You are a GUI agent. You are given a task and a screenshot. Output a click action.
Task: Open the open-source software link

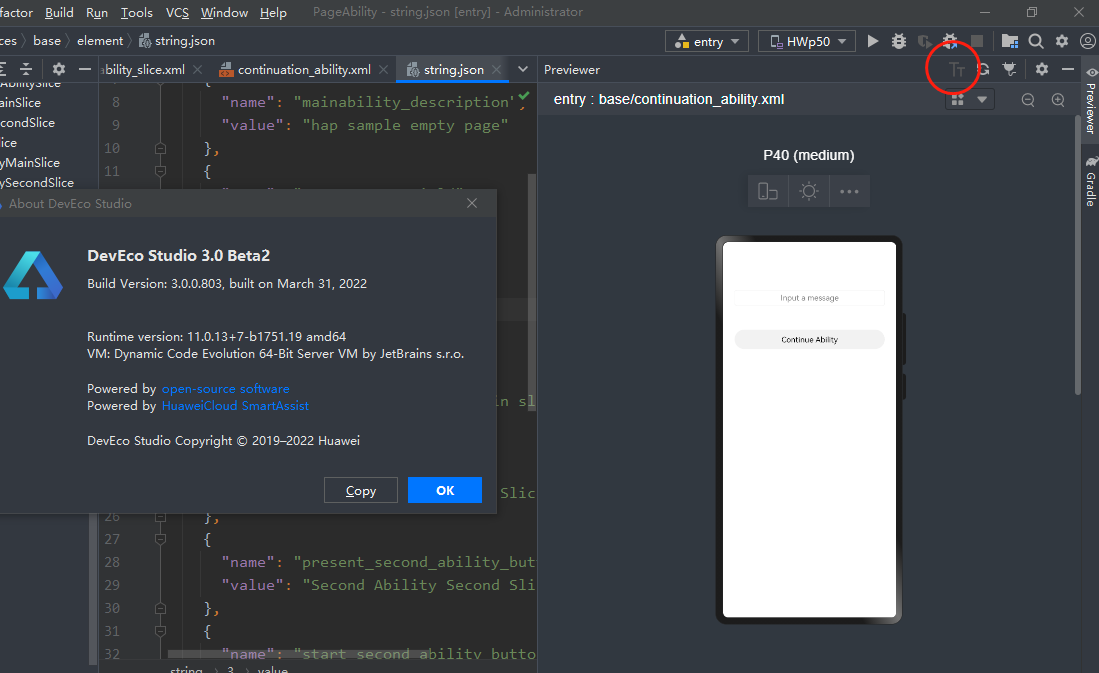tap(226, 388)
